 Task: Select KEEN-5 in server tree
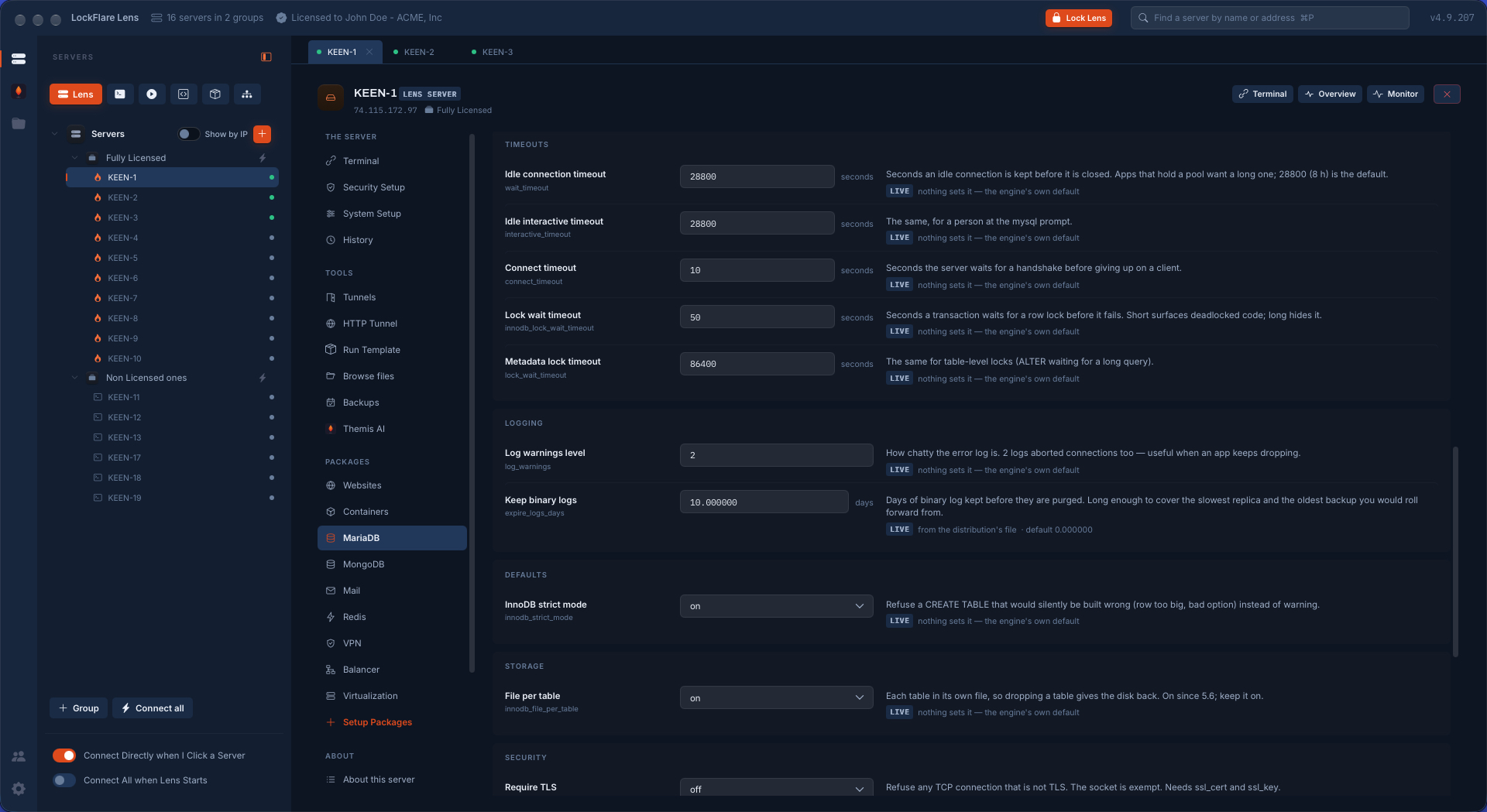[172, 258]
